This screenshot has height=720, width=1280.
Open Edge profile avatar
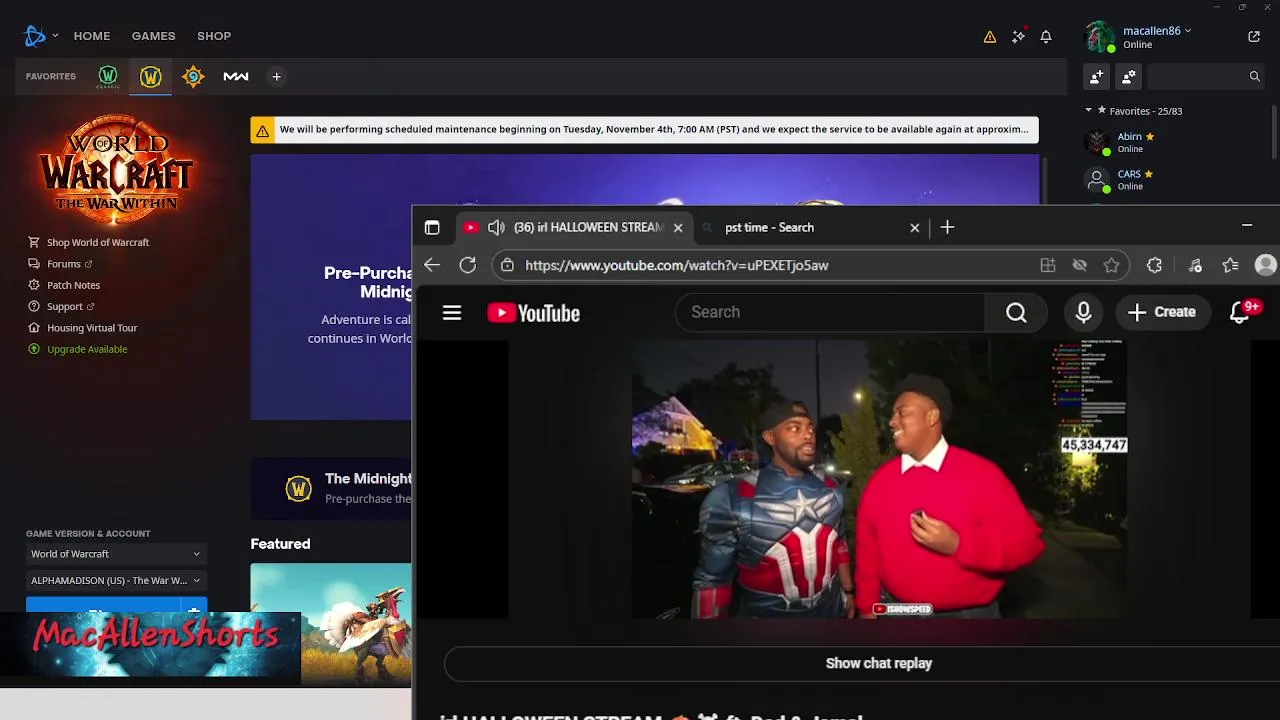coord(1266,265)
